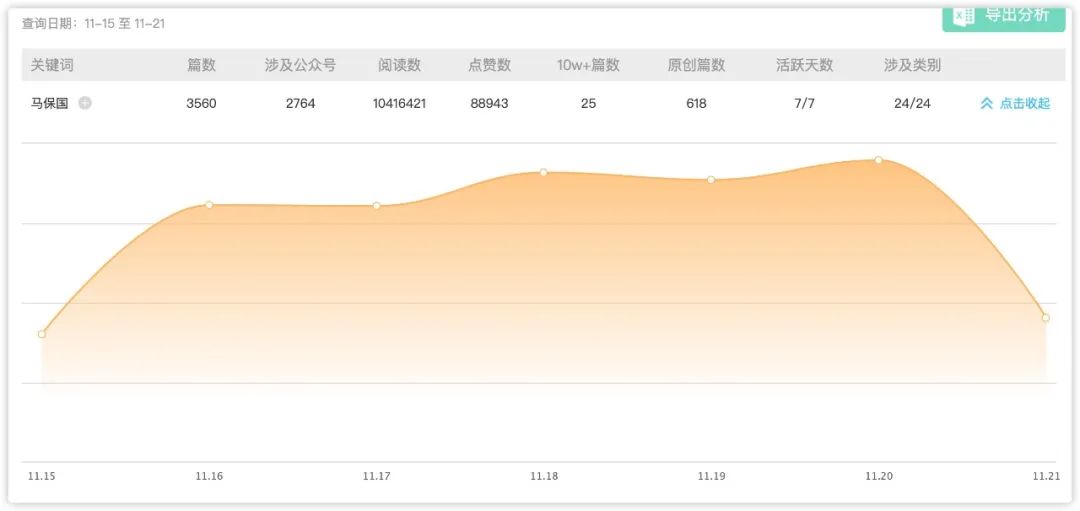Select the 马保国 keyword in the table row
The height and width of the screenshot is (511, 1080).
(x=50, y=103)
